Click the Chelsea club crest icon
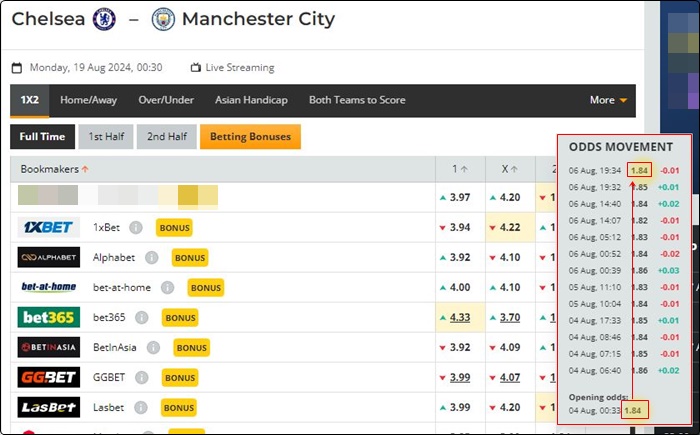The width and height of the screenshot is (700, 435). [104, 19]
